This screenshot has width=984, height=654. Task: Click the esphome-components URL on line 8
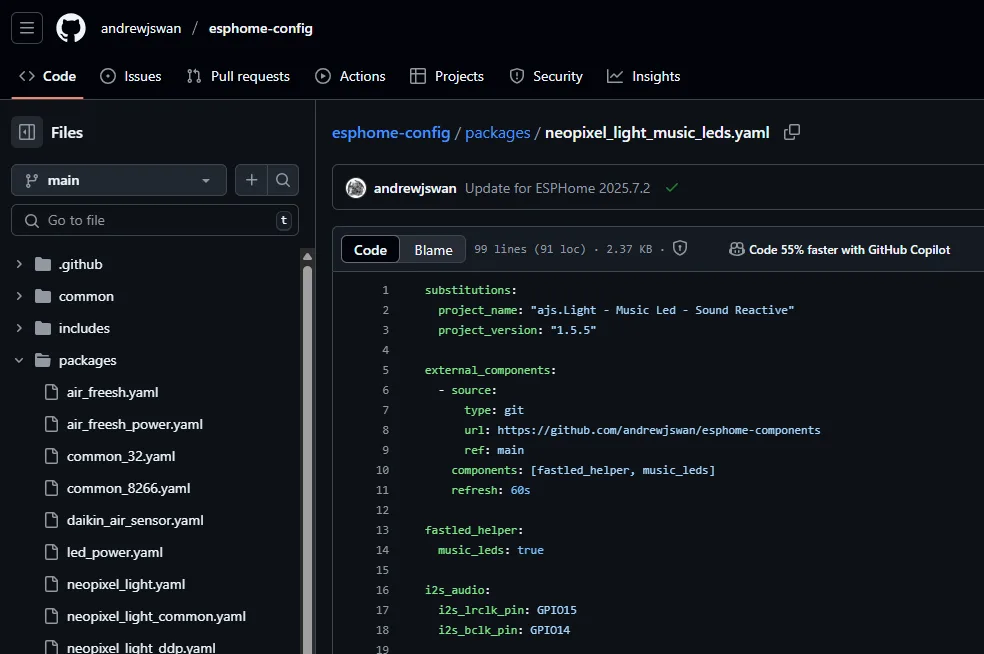658,430
